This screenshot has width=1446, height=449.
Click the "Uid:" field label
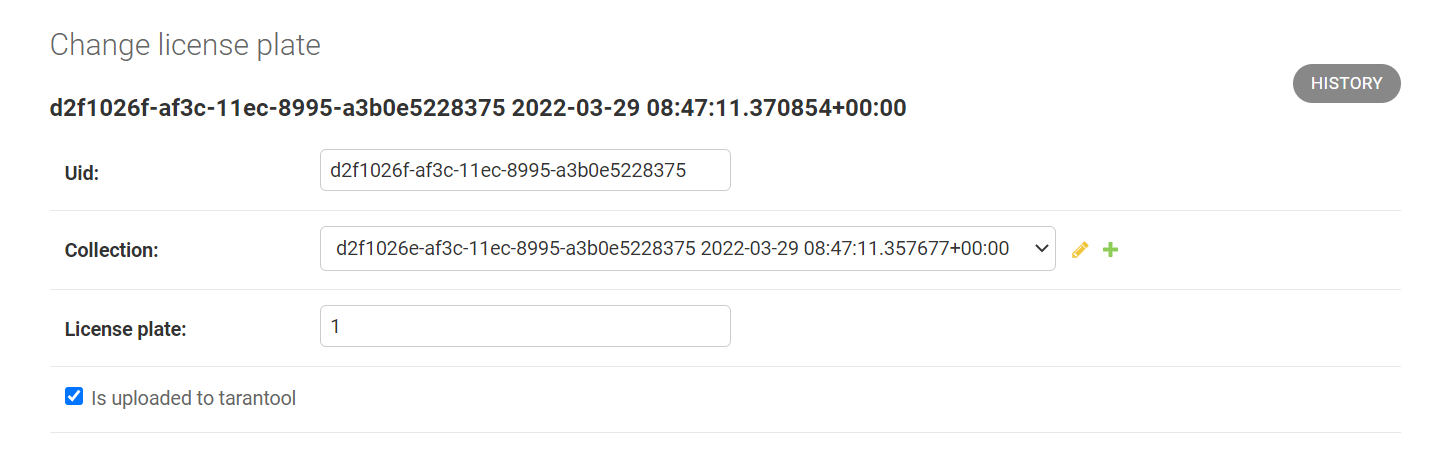82,172
